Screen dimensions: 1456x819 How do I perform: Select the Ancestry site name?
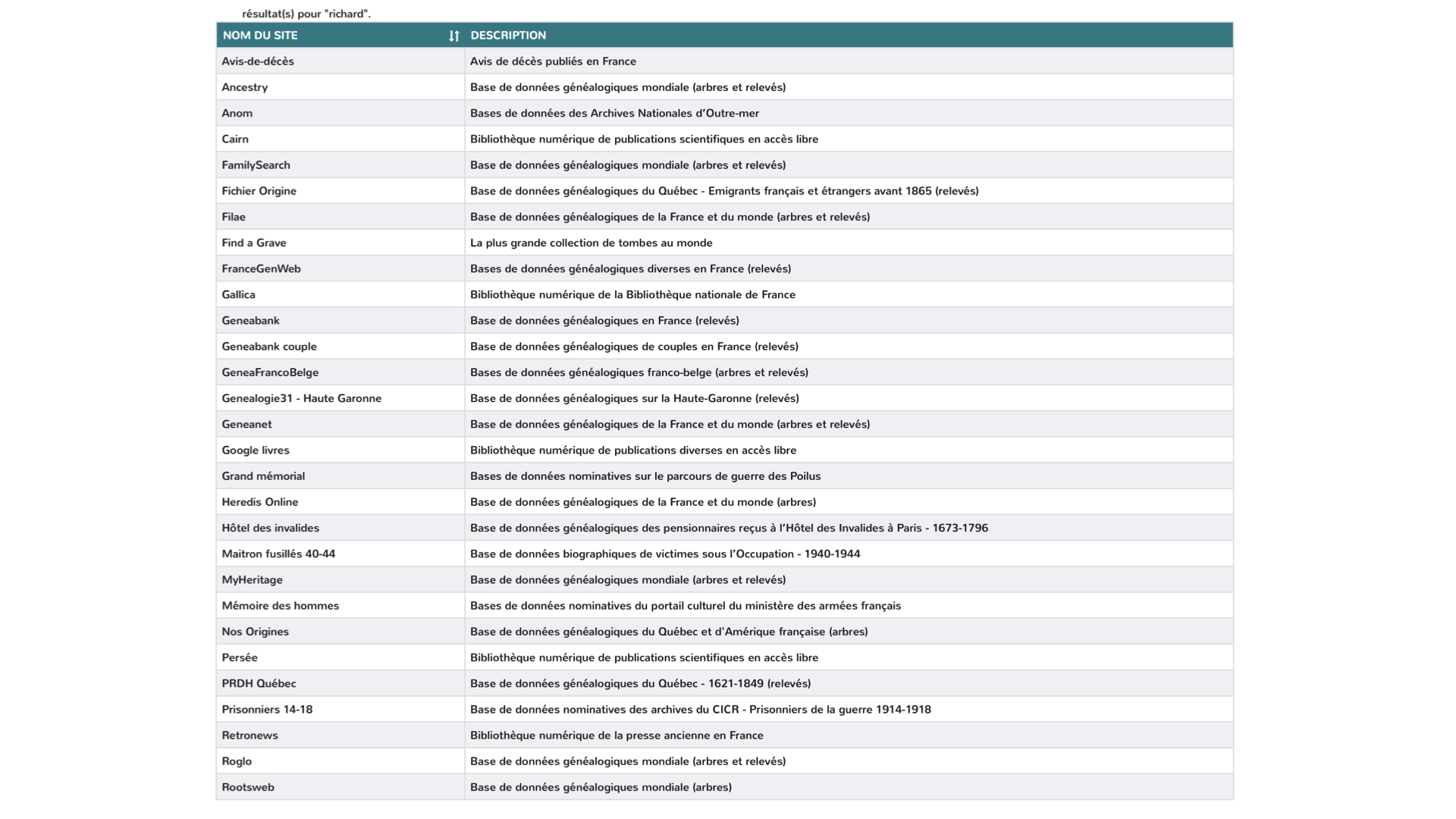[244, 87]
